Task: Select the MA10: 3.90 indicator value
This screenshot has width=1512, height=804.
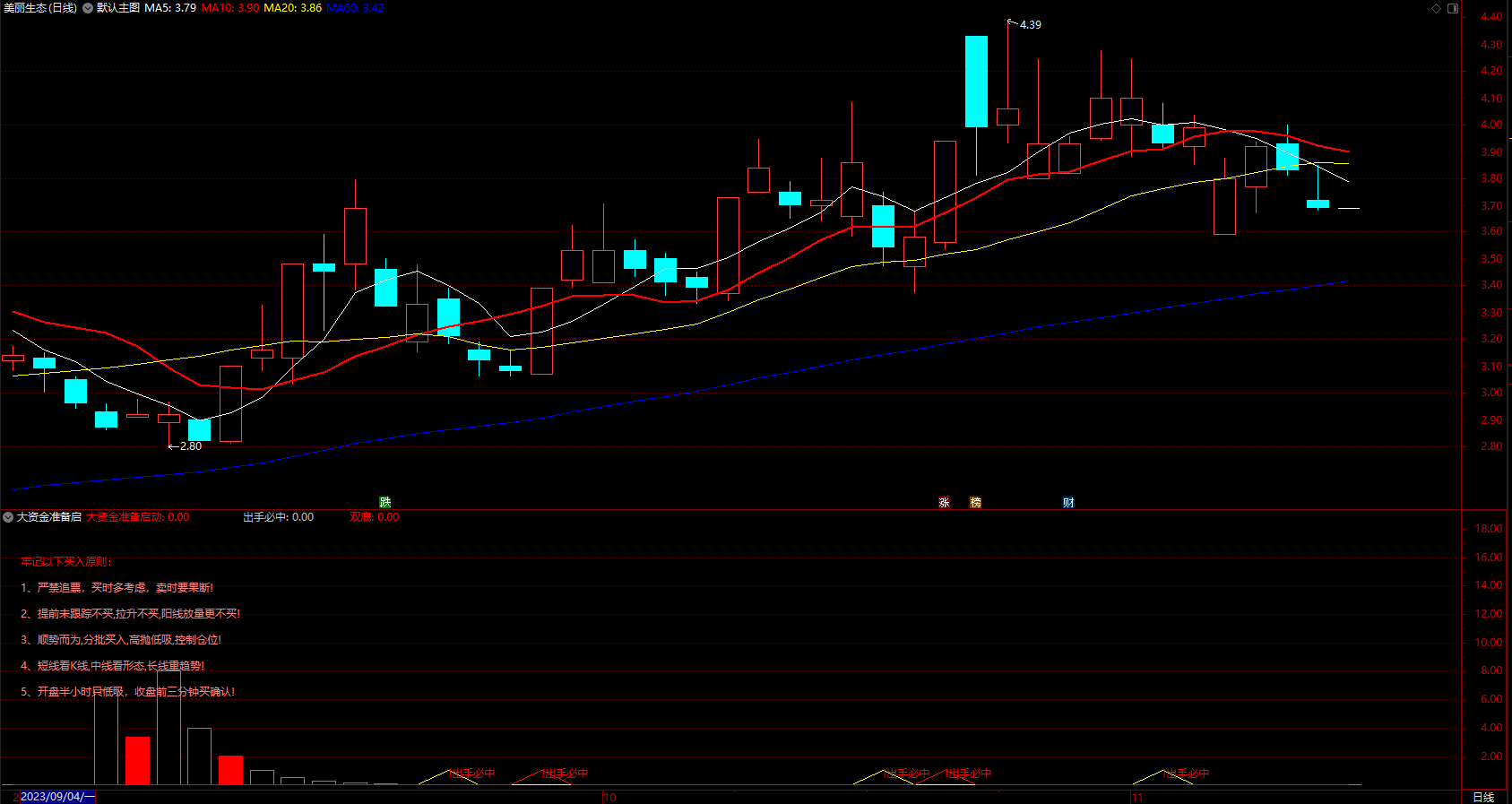Action: click(x=230, y=8)
